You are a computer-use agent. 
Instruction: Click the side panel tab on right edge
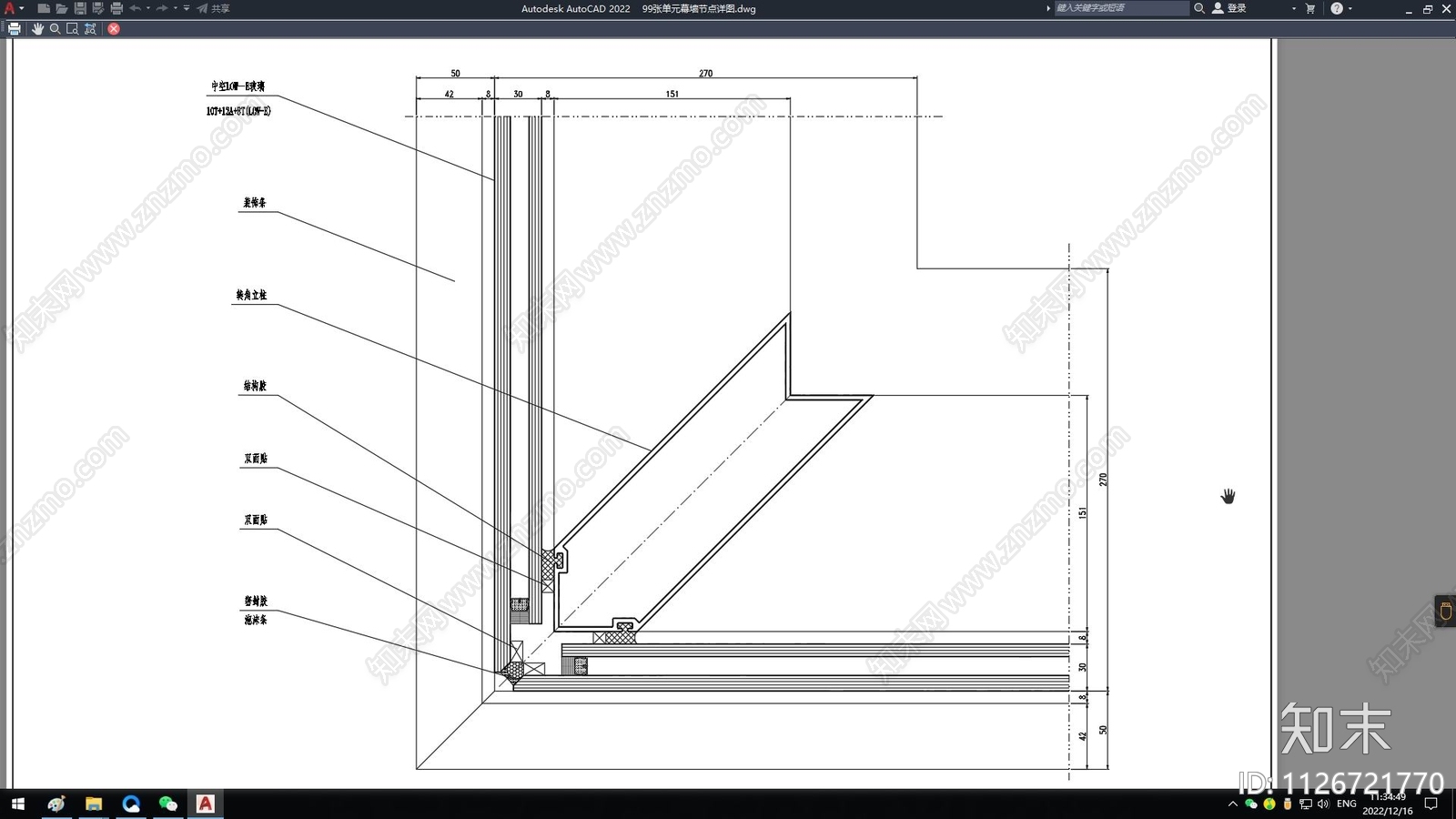(1445, 611)
